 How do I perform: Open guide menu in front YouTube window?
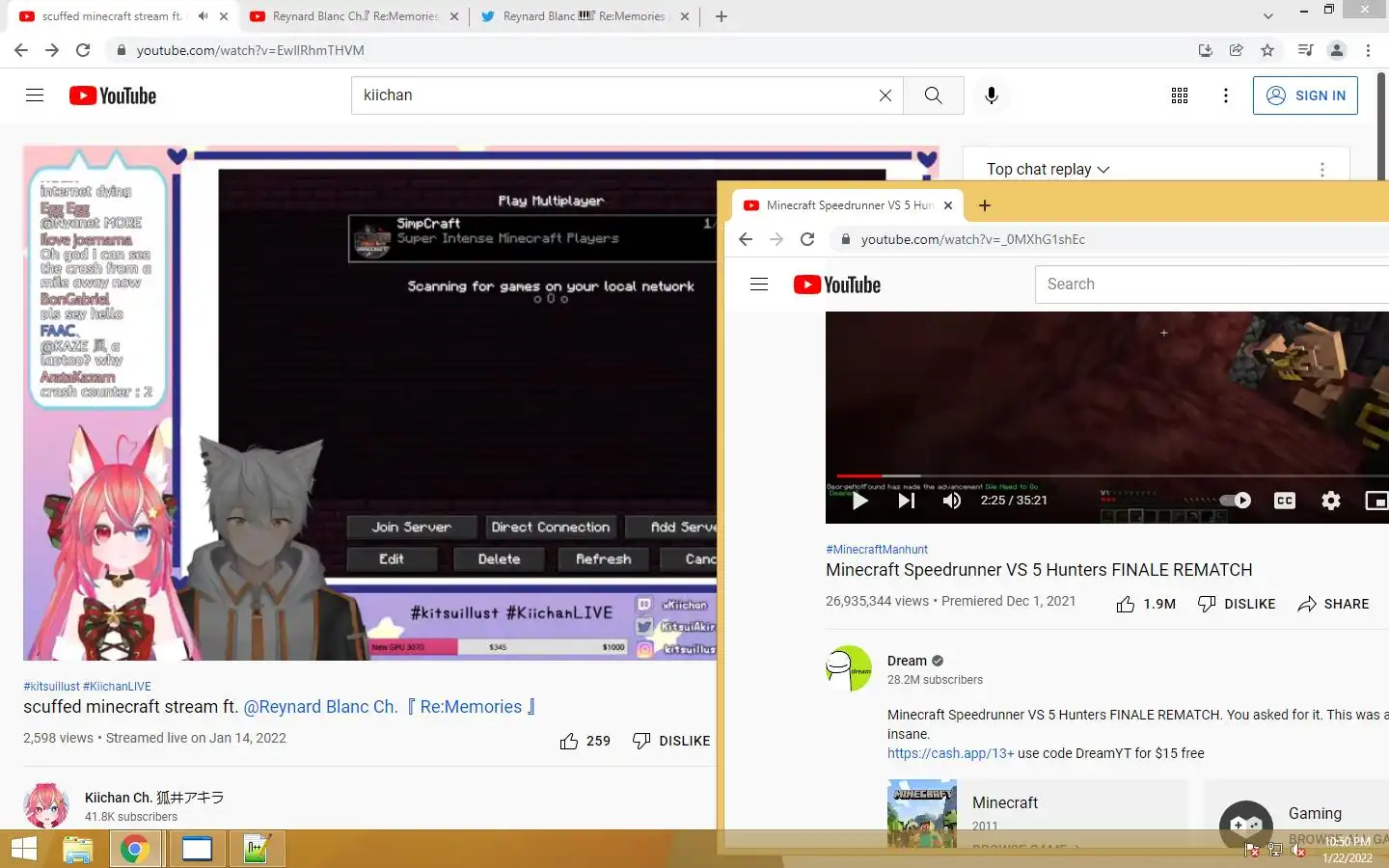pos(759,285)
